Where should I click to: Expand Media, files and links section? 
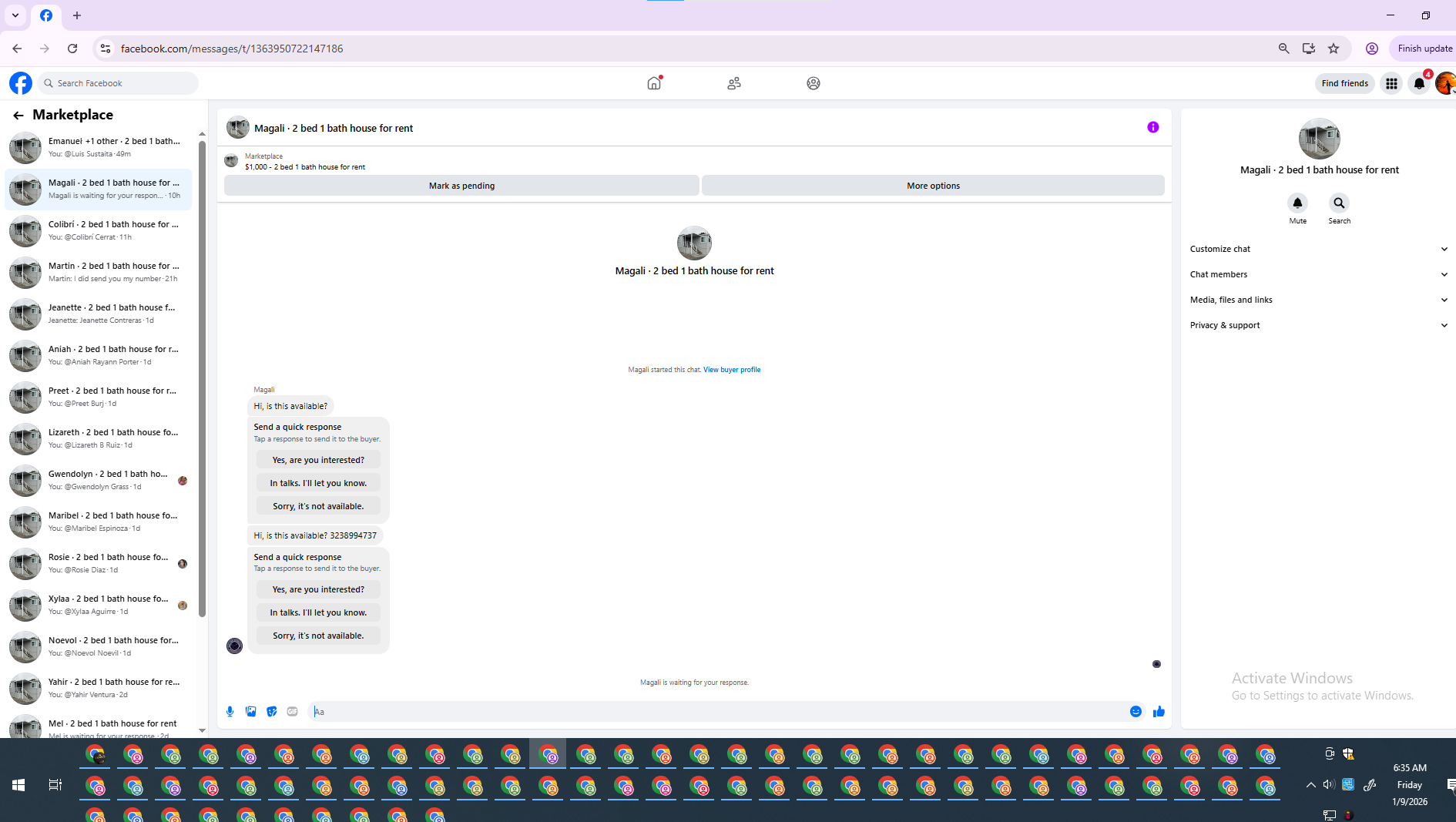(1318, 300)
